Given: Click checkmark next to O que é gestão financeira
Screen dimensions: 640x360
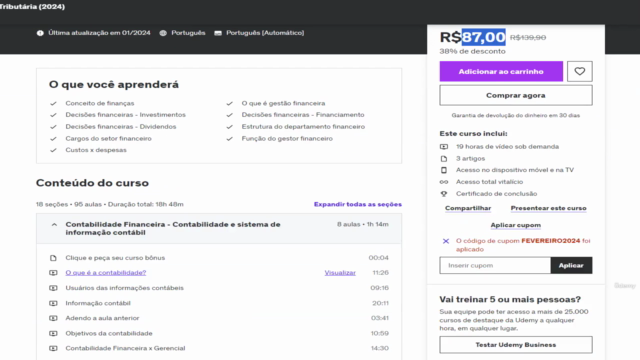Looking at the screenshot, I should click(x=229, y=104).
